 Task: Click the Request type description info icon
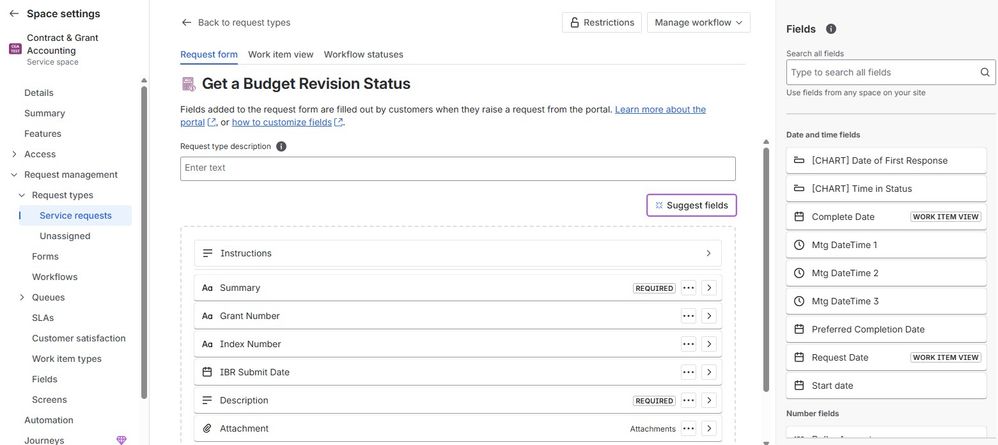(281, 146)
